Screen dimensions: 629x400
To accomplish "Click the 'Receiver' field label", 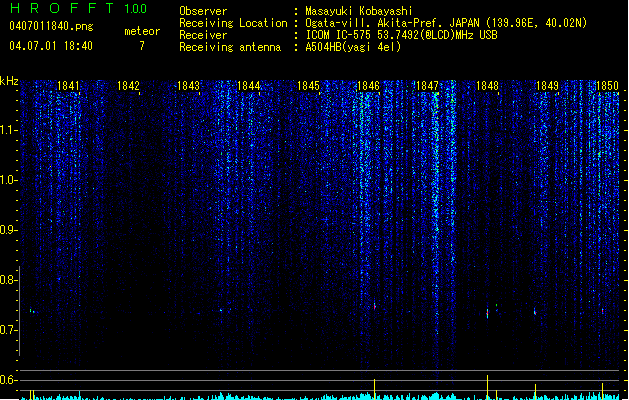I will (203, 35).
